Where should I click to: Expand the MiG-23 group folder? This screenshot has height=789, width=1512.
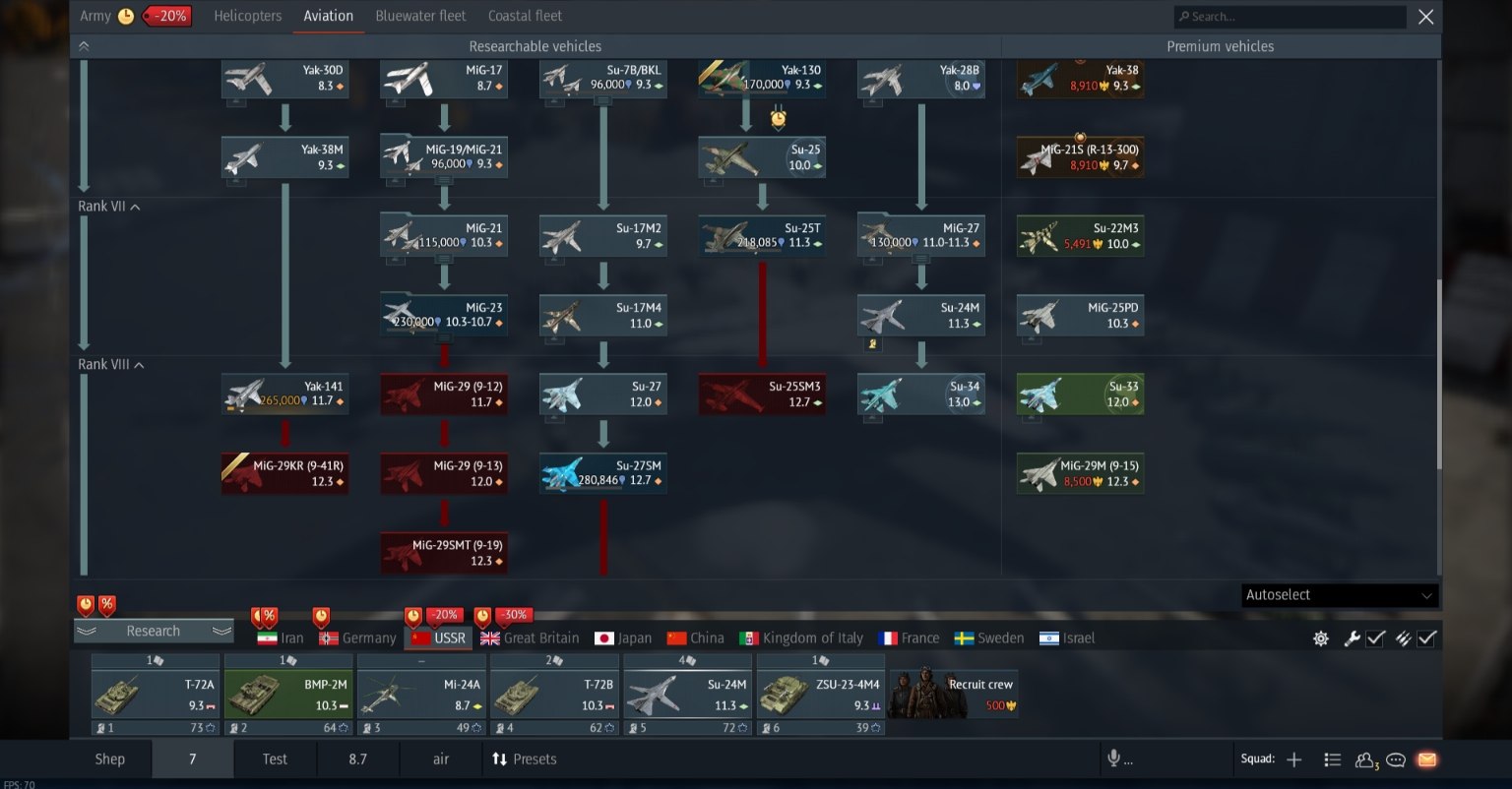pos(444,316)
